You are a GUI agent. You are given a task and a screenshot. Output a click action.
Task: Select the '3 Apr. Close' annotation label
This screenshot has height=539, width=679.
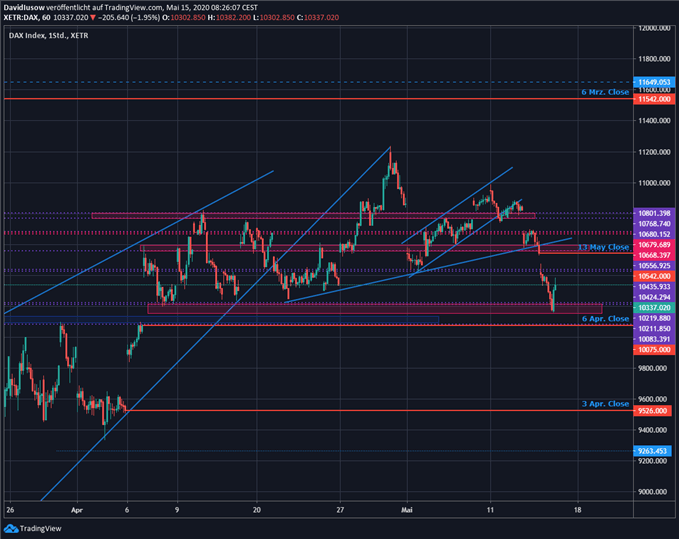click(x=605, y=404)
